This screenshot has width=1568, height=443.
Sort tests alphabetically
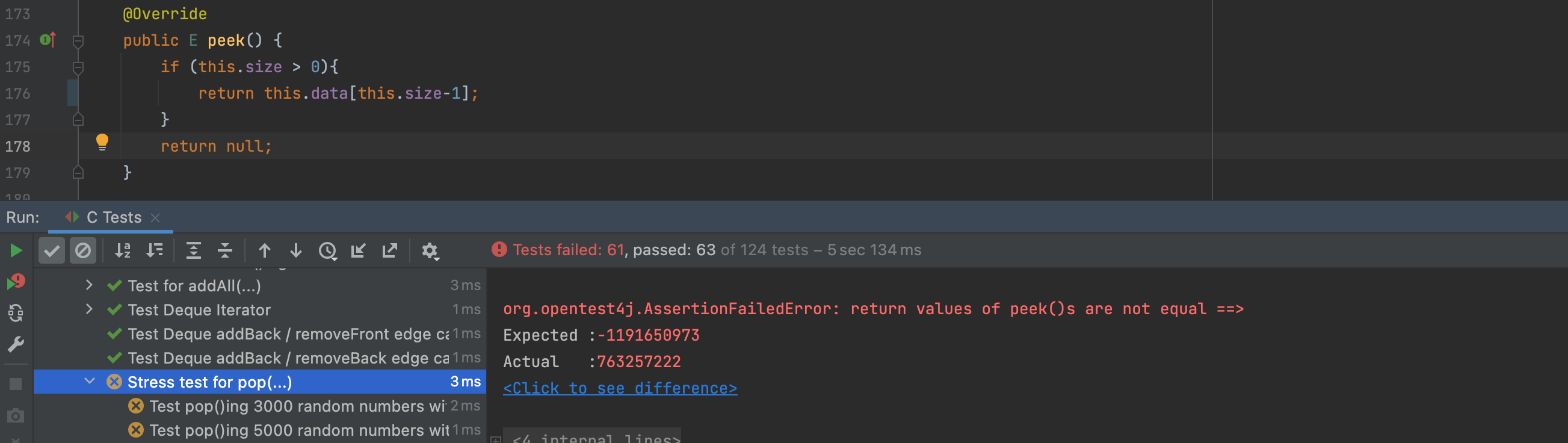coord(123,251)
